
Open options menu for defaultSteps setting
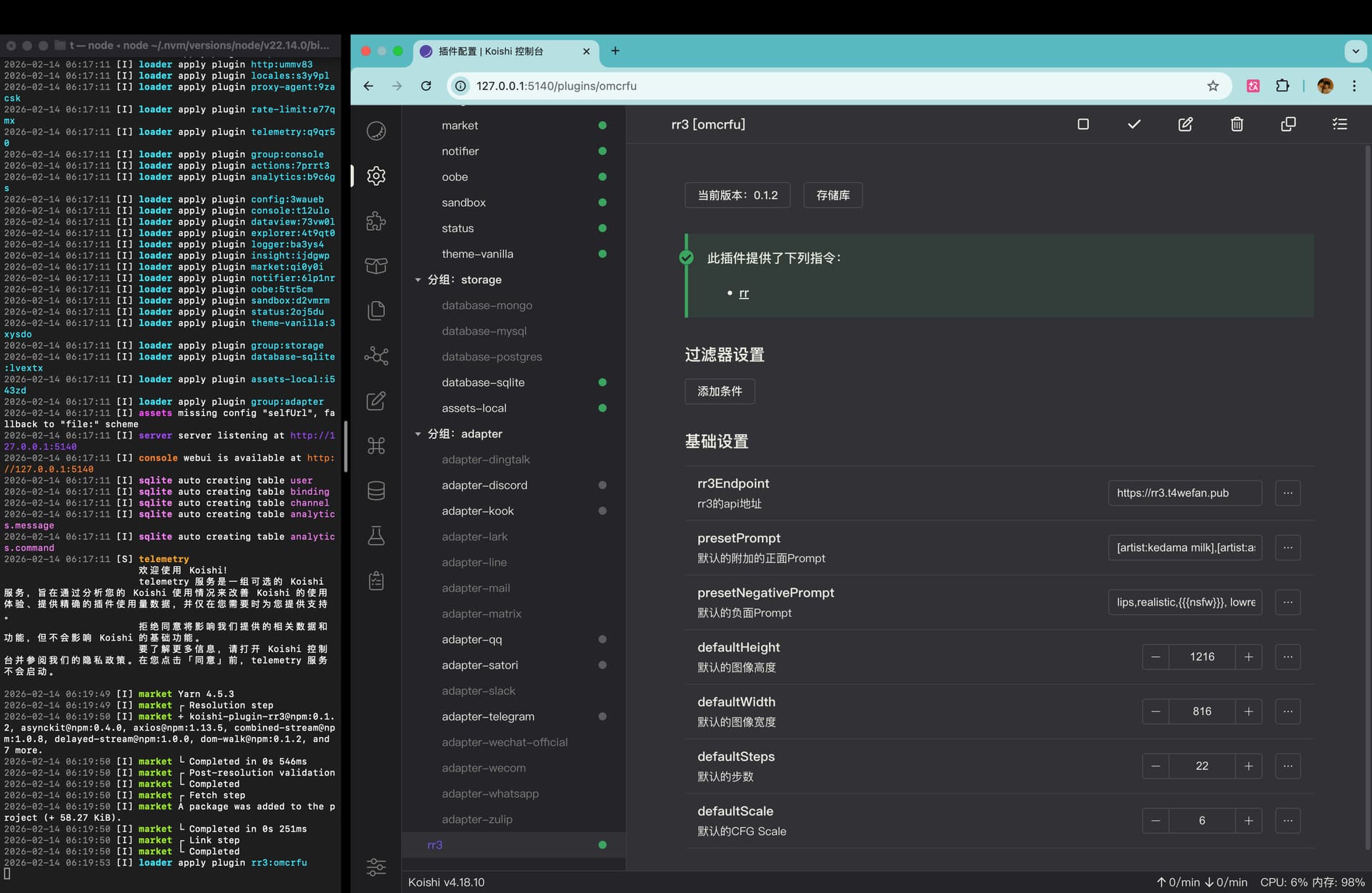[1288, 766]
